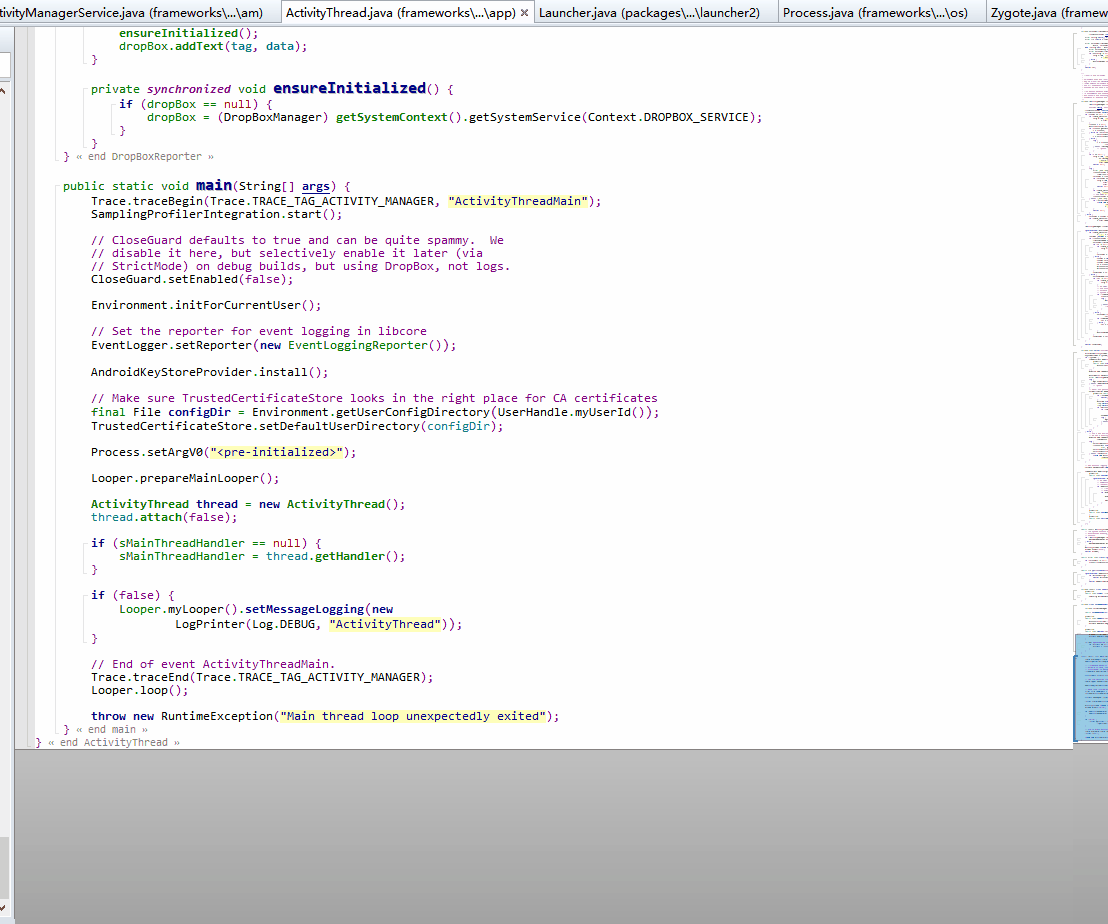1108x924 pixels.
Task: Click the EventLoggingReporter class reference
Action: 358,345
